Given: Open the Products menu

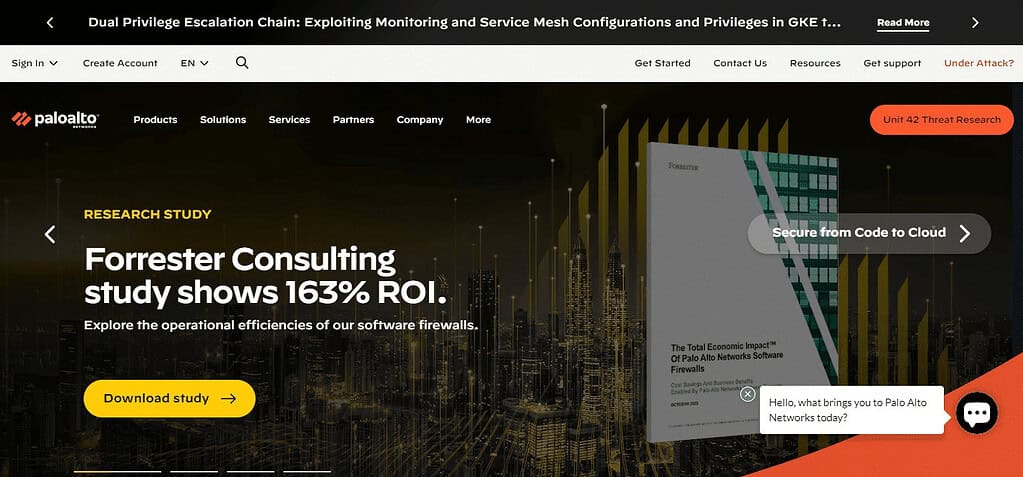Looking at the screenshot, I should point(155,119).
